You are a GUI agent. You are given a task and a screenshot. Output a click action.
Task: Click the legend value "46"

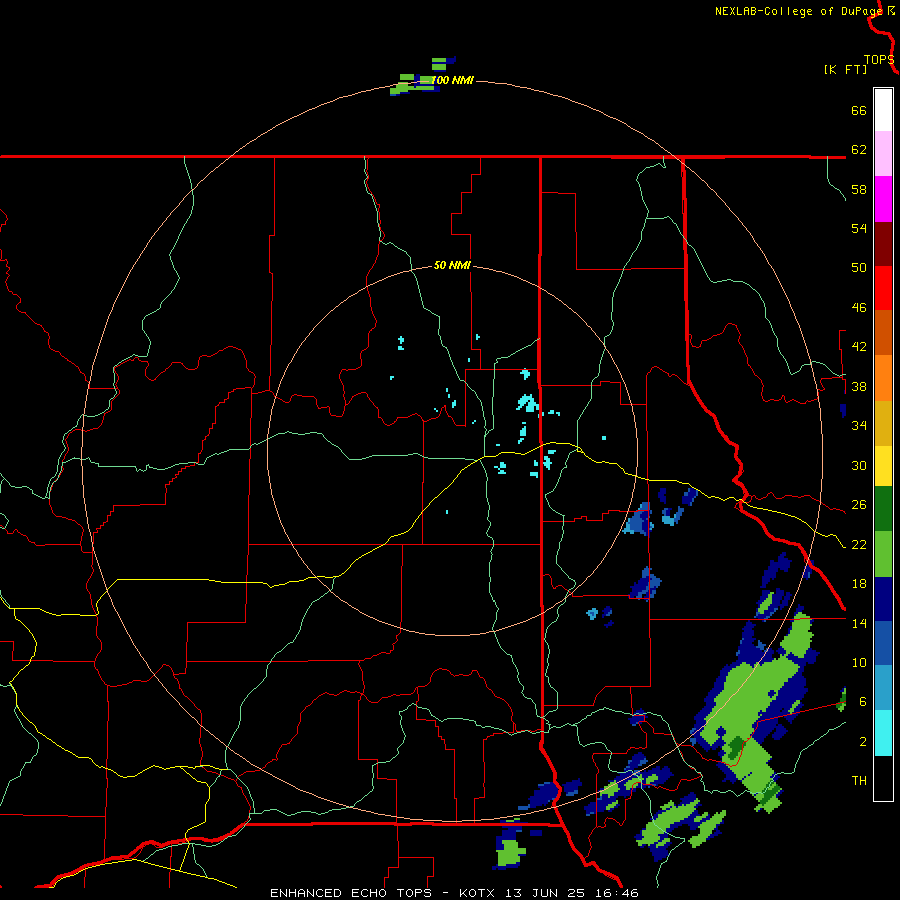point(859,308)
